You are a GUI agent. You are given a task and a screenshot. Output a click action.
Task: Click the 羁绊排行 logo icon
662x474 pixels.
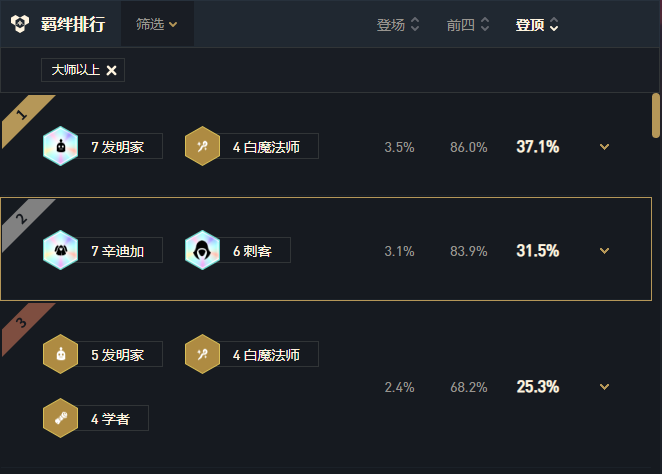20,24
